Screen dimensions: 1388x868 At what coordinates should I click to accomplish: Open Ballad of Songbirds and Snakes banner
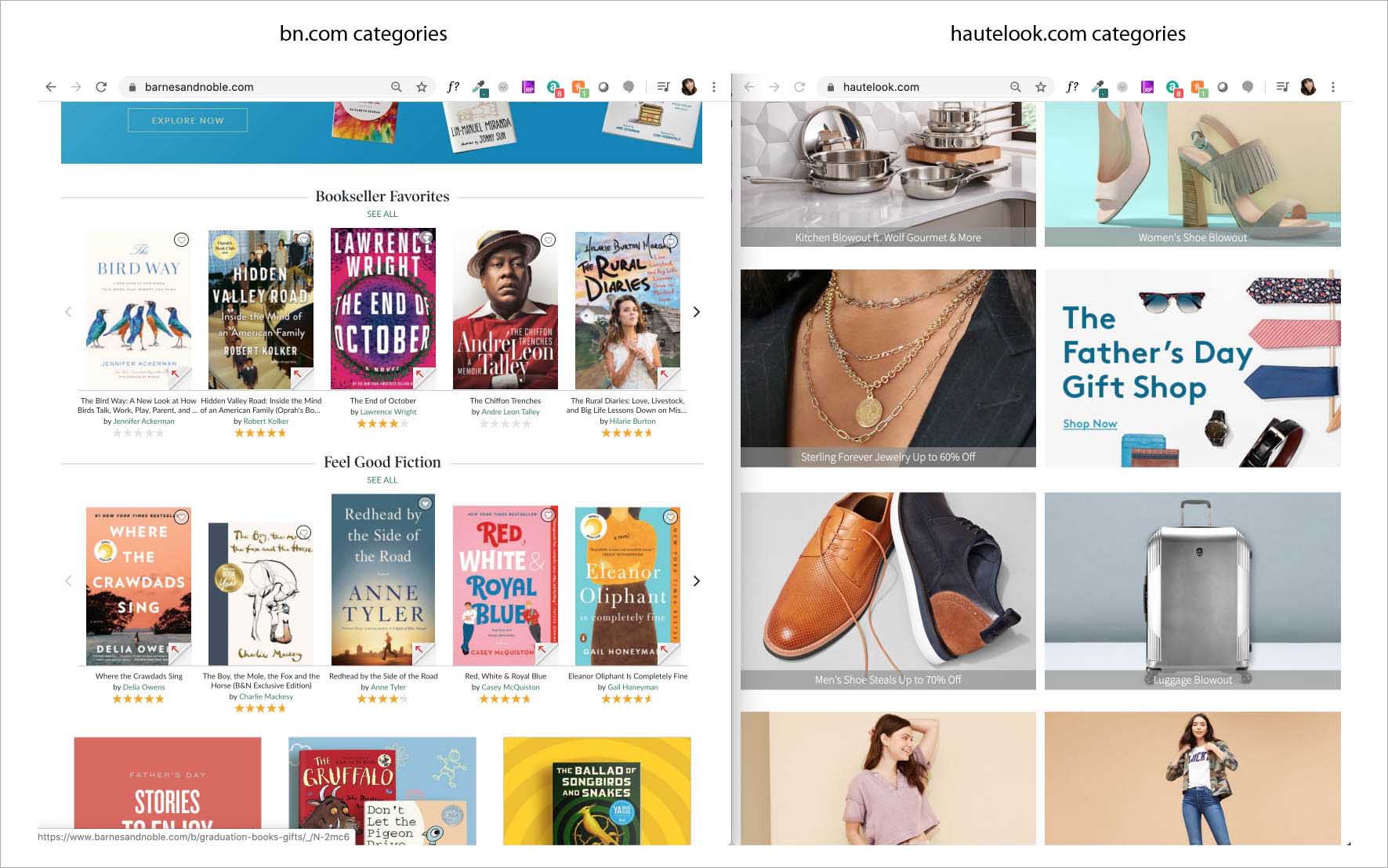[597, 790]
